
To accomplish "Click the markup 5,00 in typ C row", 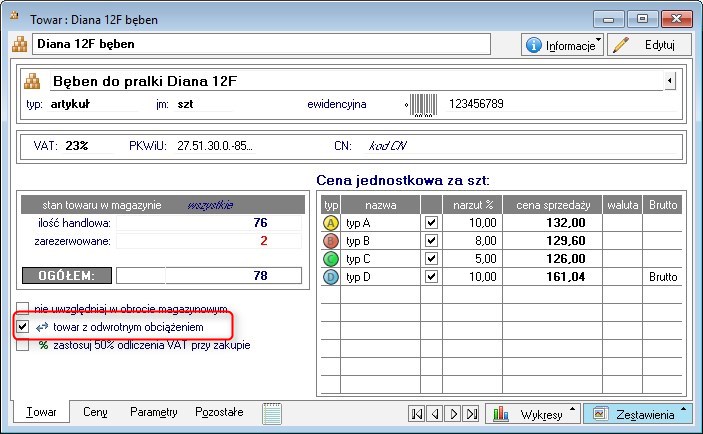I will pyautogui.click(x=486, y=259).
